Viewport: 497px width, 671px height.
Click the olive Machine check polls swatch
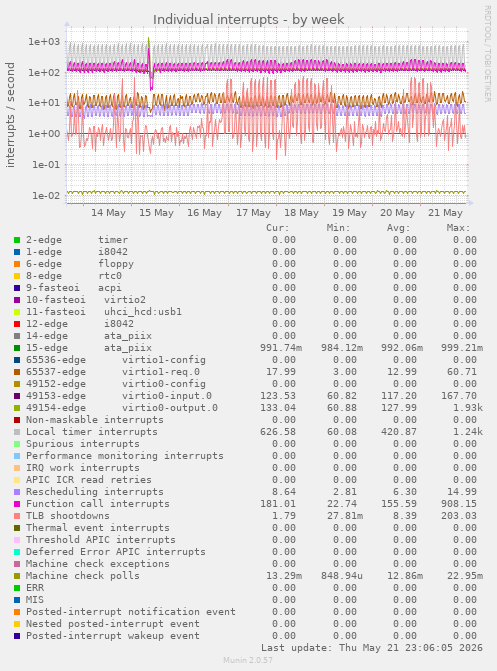pos(17,576)
